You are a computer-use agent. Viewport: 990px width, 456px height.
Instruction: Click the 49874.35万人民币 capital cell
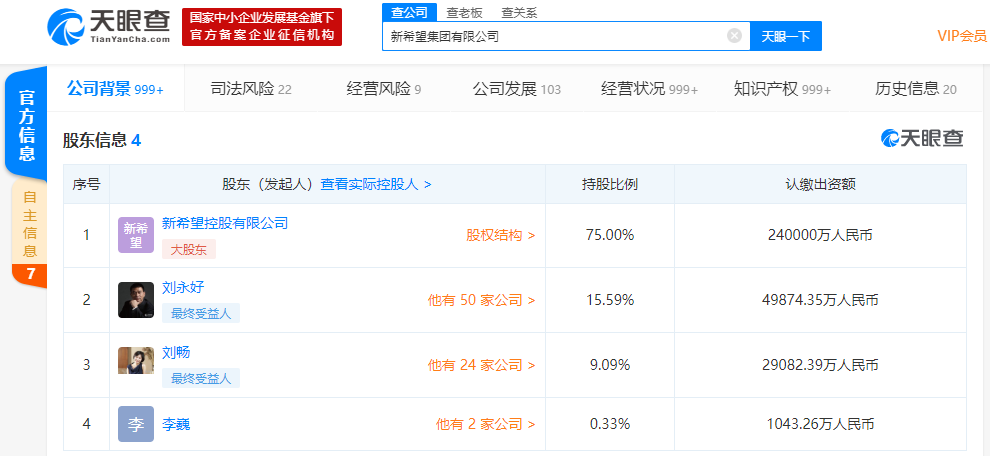point(820,300)
